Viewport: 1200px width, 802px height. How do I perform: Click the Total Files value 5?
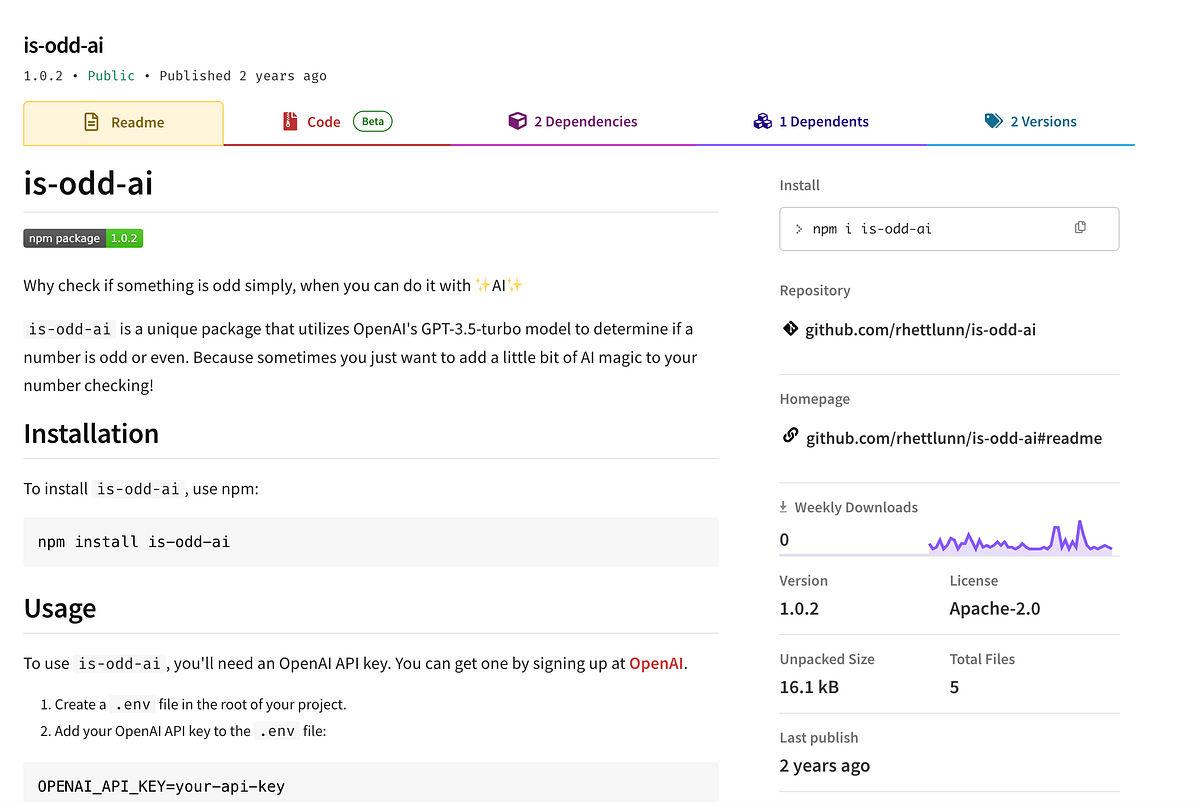pos(954,687)
